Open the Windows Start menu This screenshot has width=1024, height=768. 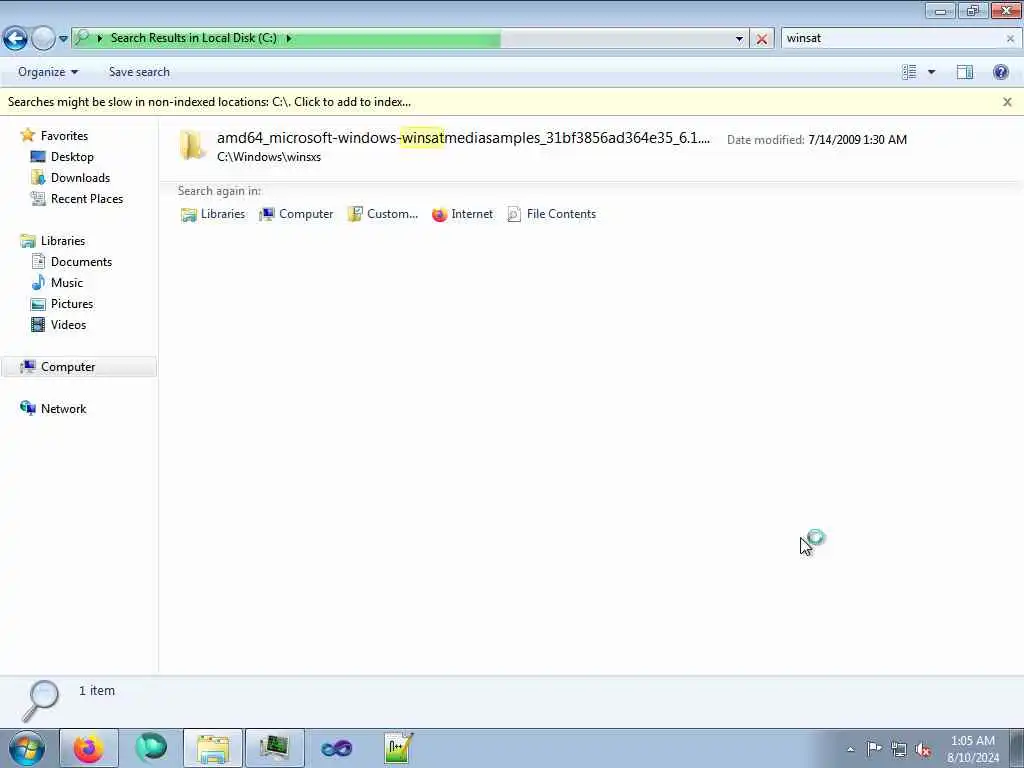click(x=27, y=748)
